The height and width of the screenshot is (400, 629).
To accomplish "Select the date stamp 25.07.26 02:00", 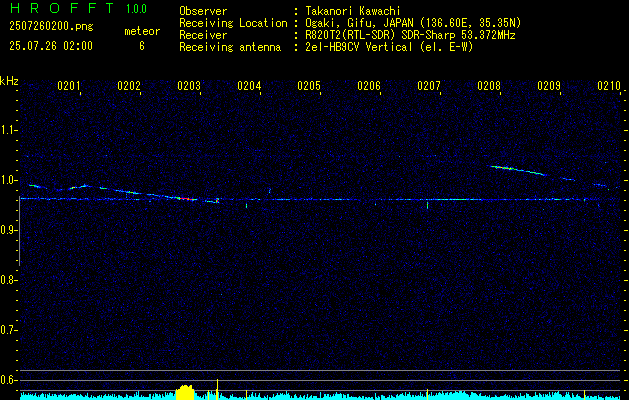I will pos(51,46).
